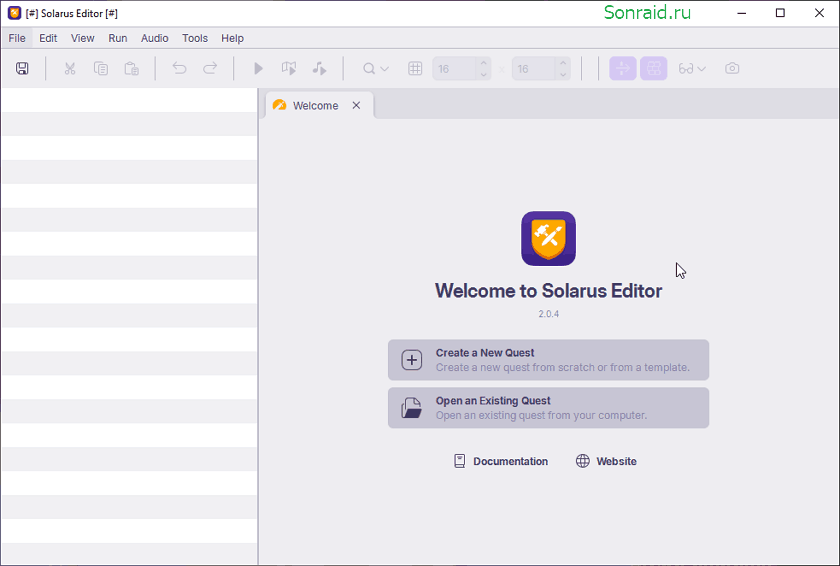Decrease grid width with down arrow
The width and height of the screenshot is (840, 566).
point(483,74)
